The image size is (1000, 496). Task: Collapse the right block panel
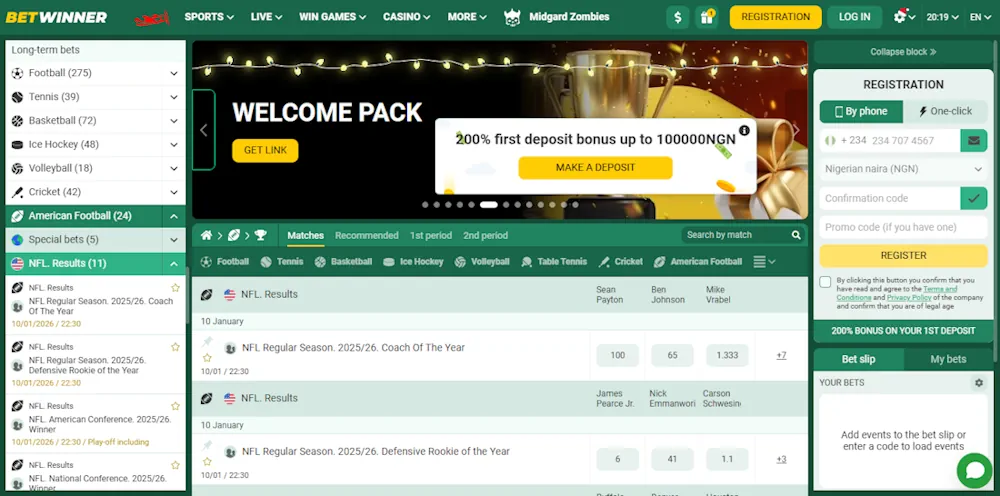click(903, 52)
